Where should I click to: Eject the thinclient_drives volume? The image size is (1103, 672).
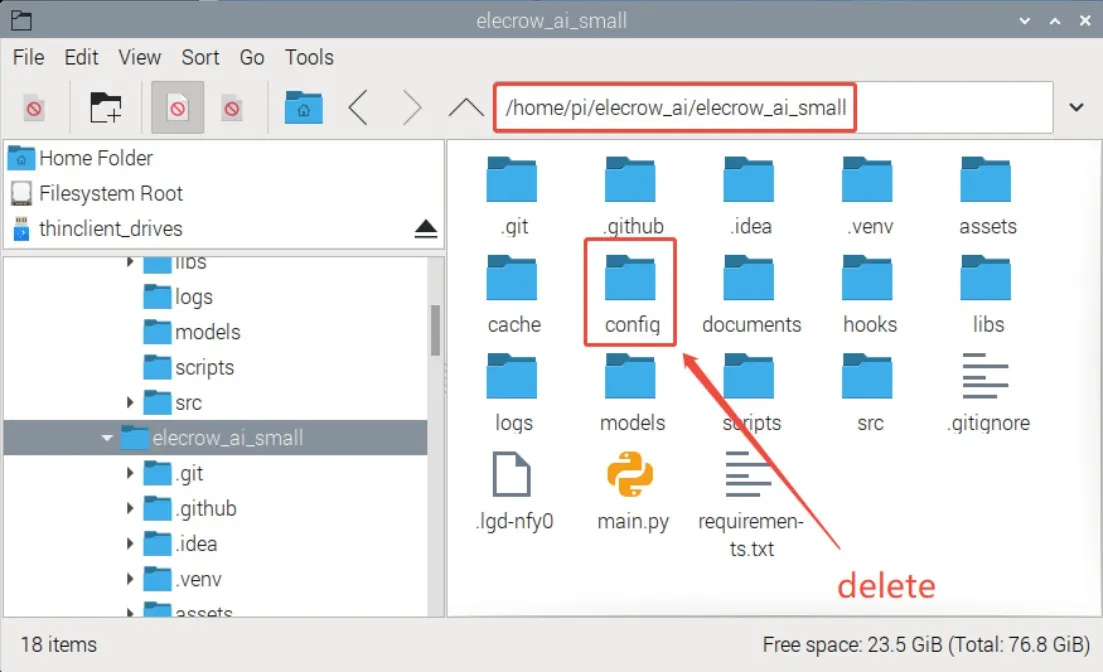click(x=426, y=229)
